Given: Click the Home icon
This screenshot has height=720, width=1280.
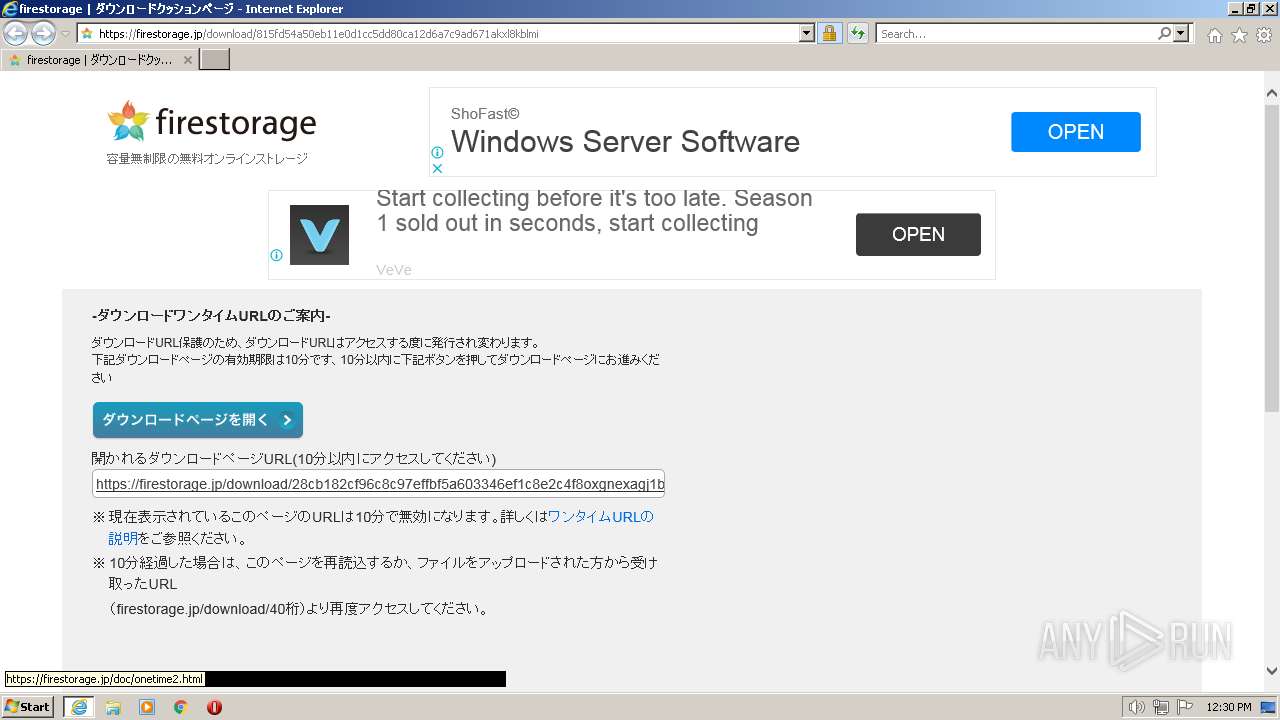Looking at the screenshot, I should point(1214,35).
